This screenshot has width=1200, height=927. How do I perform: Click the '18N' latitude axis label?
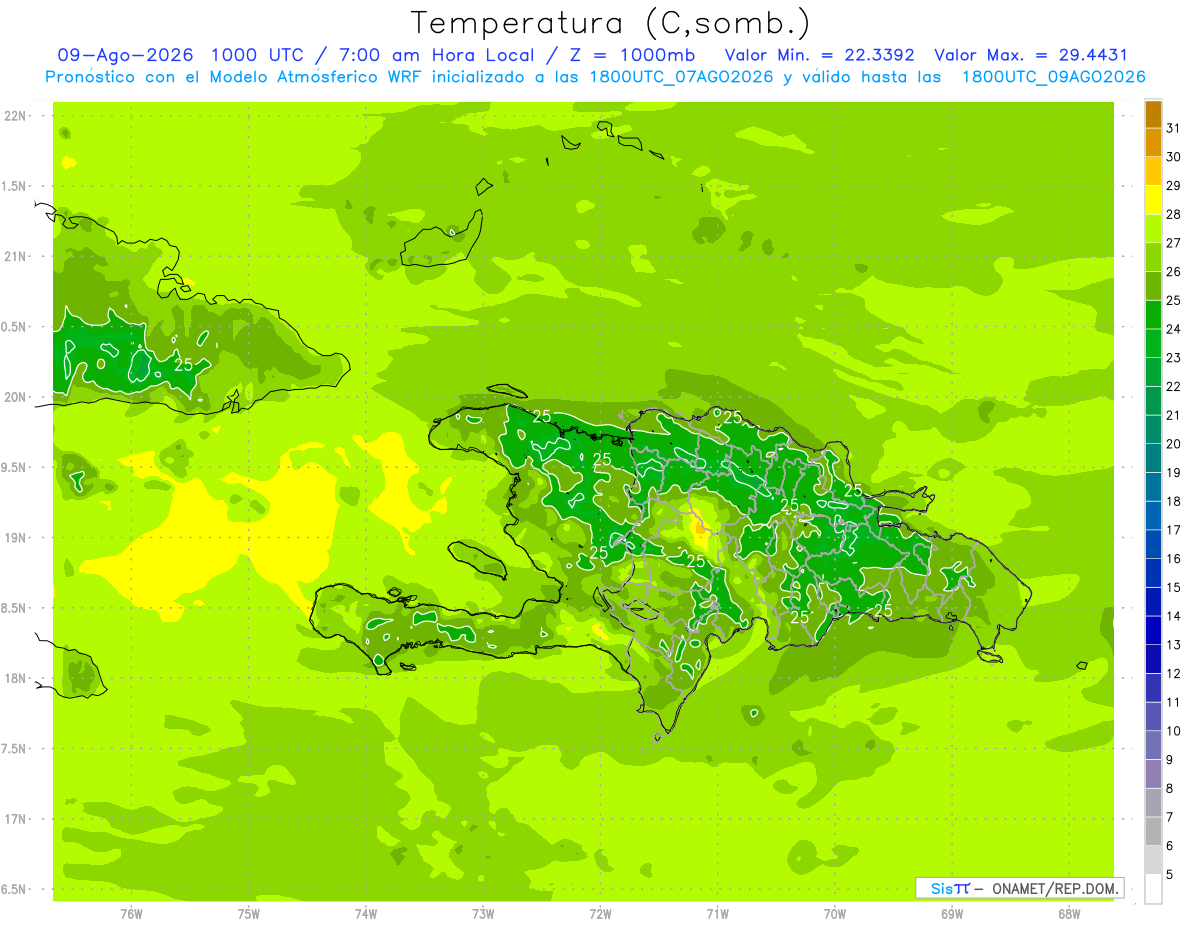click(15, 678)
